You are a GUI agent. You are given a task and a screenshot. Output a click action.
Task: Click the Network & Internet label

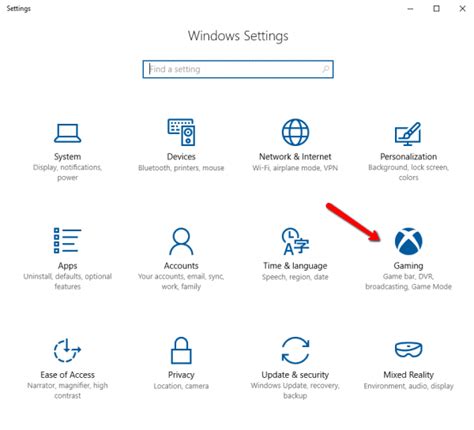pos(295,157)
